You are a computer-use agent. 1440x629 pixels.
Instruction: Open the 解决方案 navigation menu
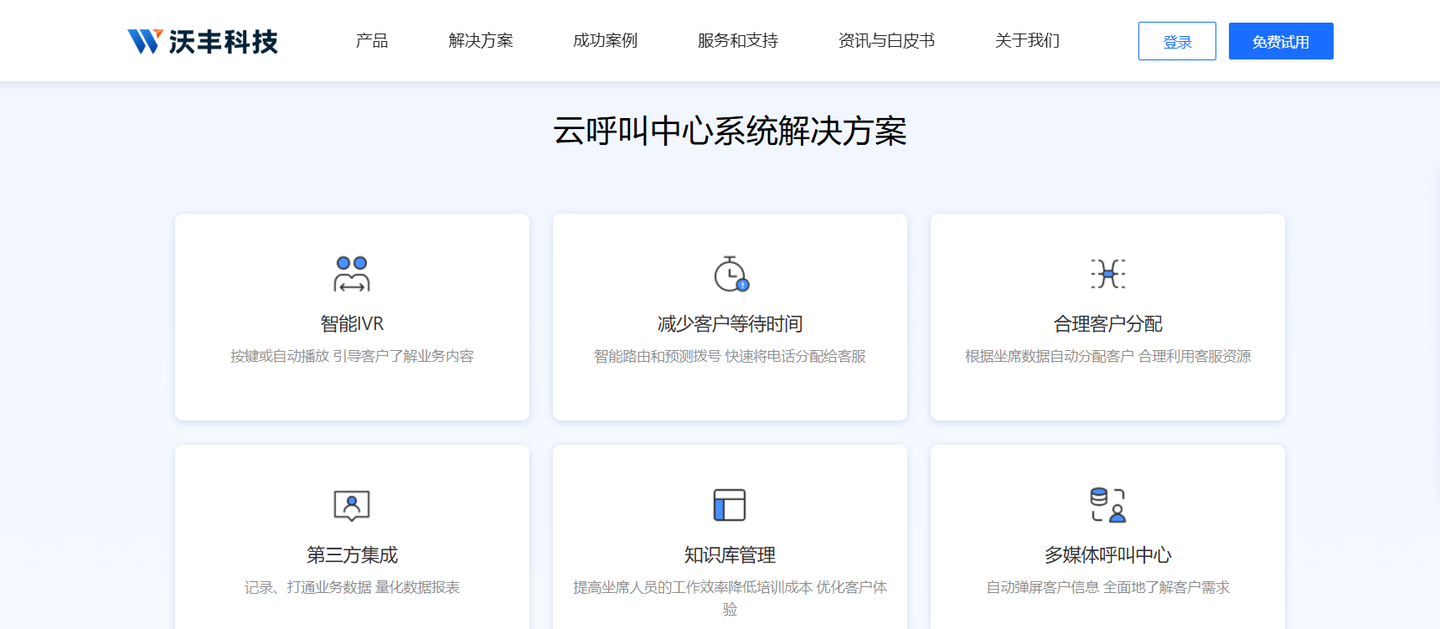pos(481,41)
